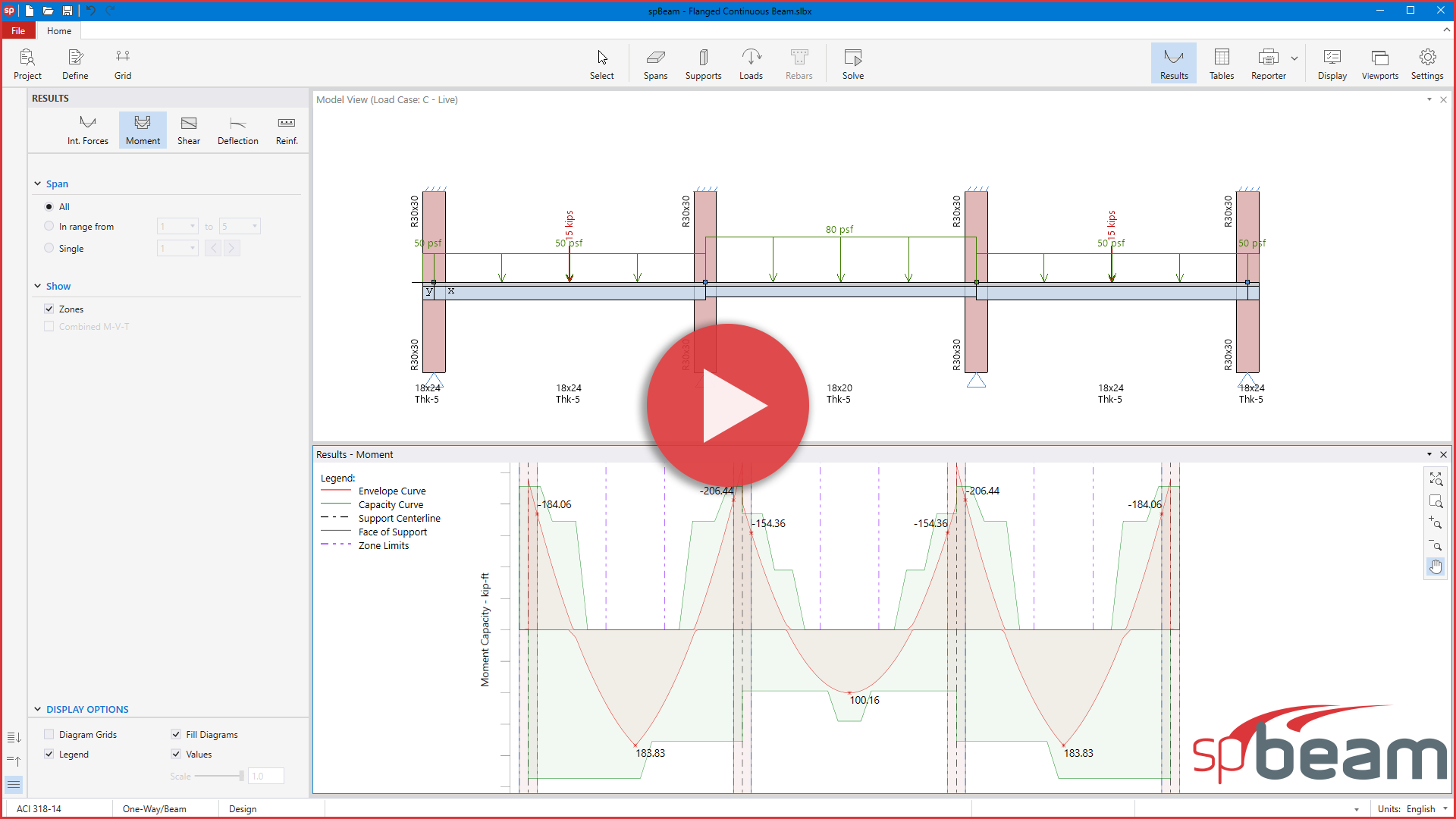1456x819 pixels.
Task: Switch to the File tab
Action: 17,30
